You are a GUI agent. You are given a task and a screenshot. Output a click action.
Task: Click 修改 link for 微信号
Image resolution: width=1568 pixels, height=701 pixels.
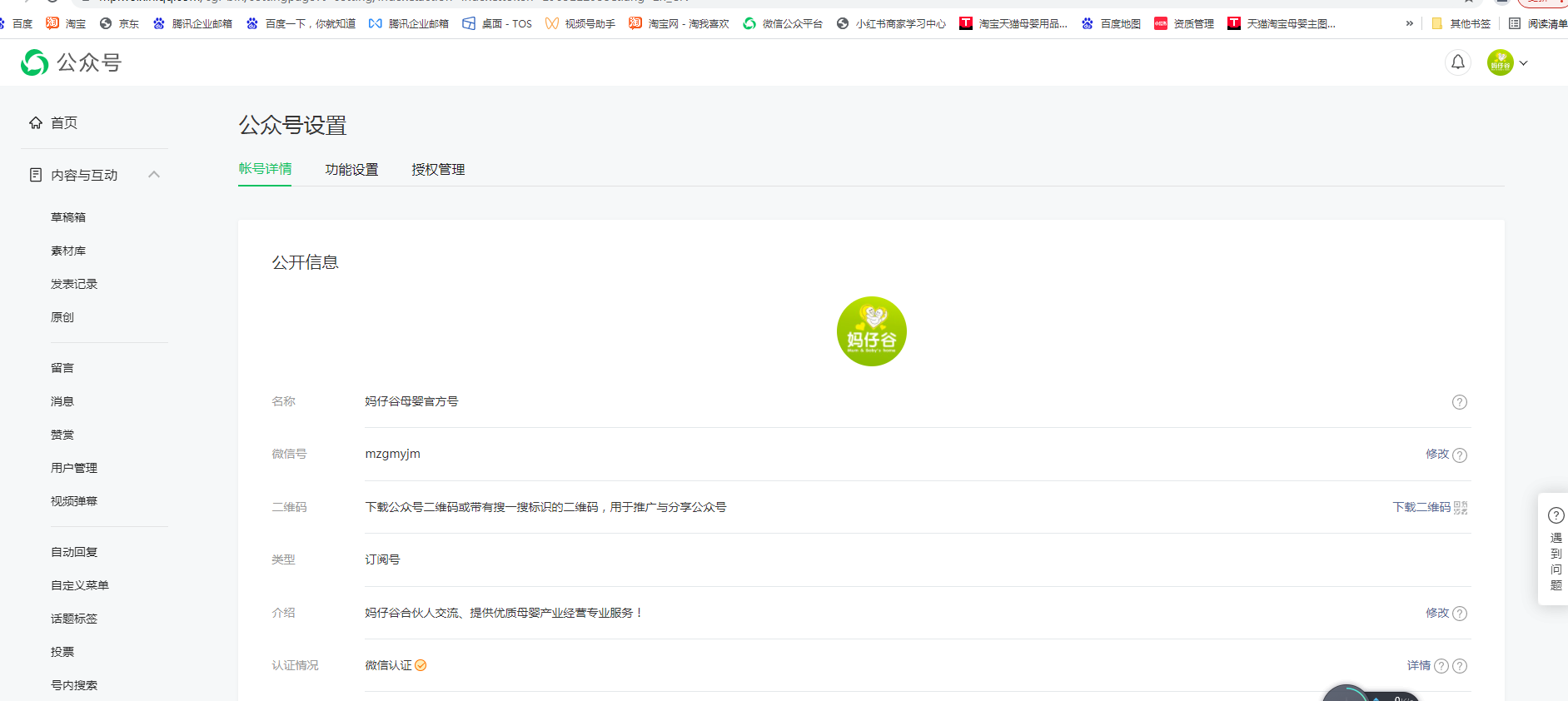click(1437, 454)
